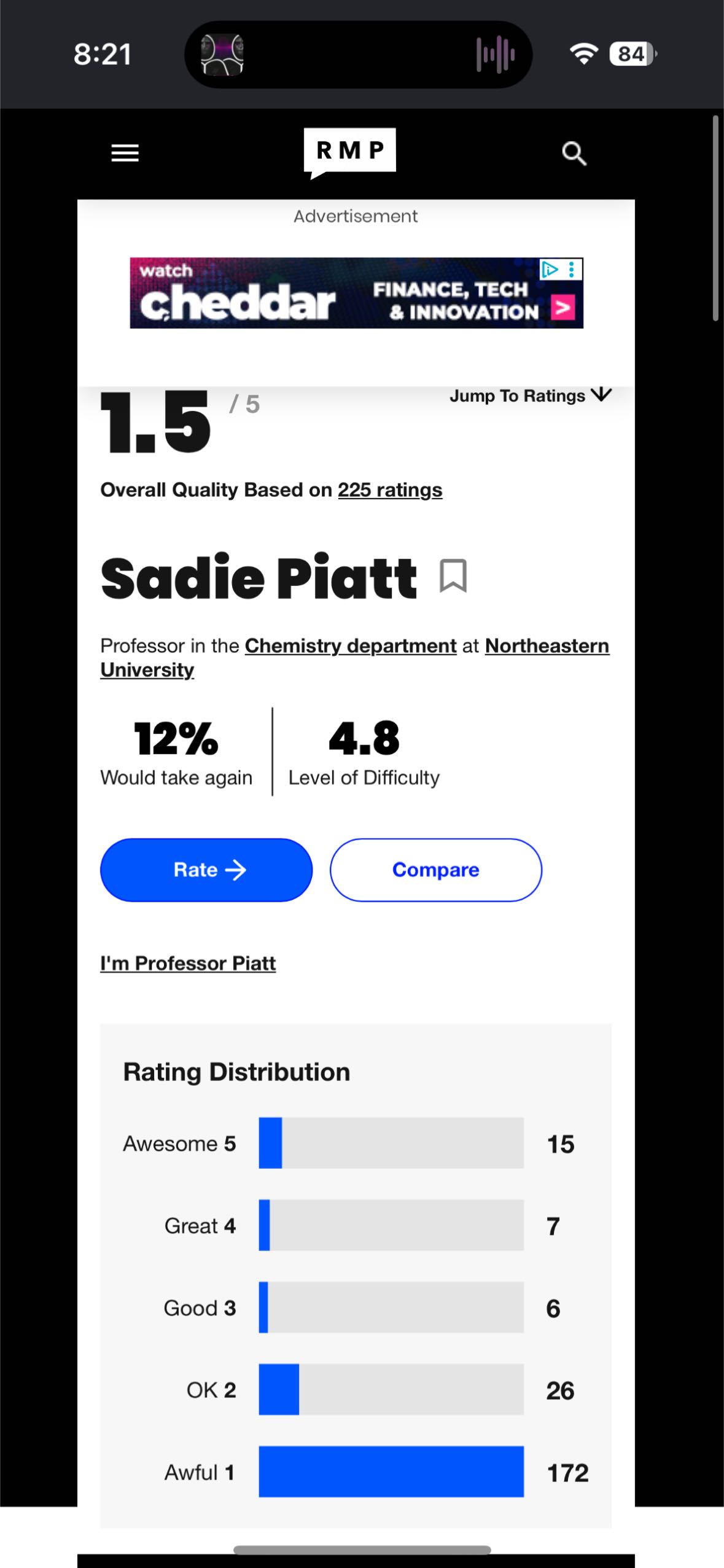Open Chemistry department link
The height and width of the screenshot is (1568, 724).
coord(351,646)
